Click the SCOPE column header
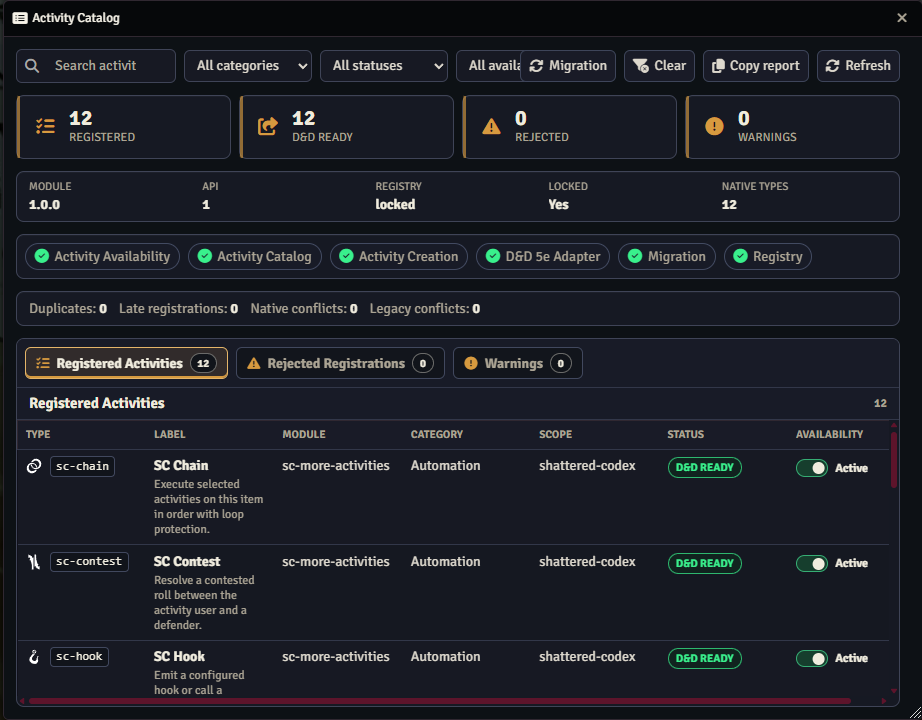922x720 pixels. click(555, 434)
